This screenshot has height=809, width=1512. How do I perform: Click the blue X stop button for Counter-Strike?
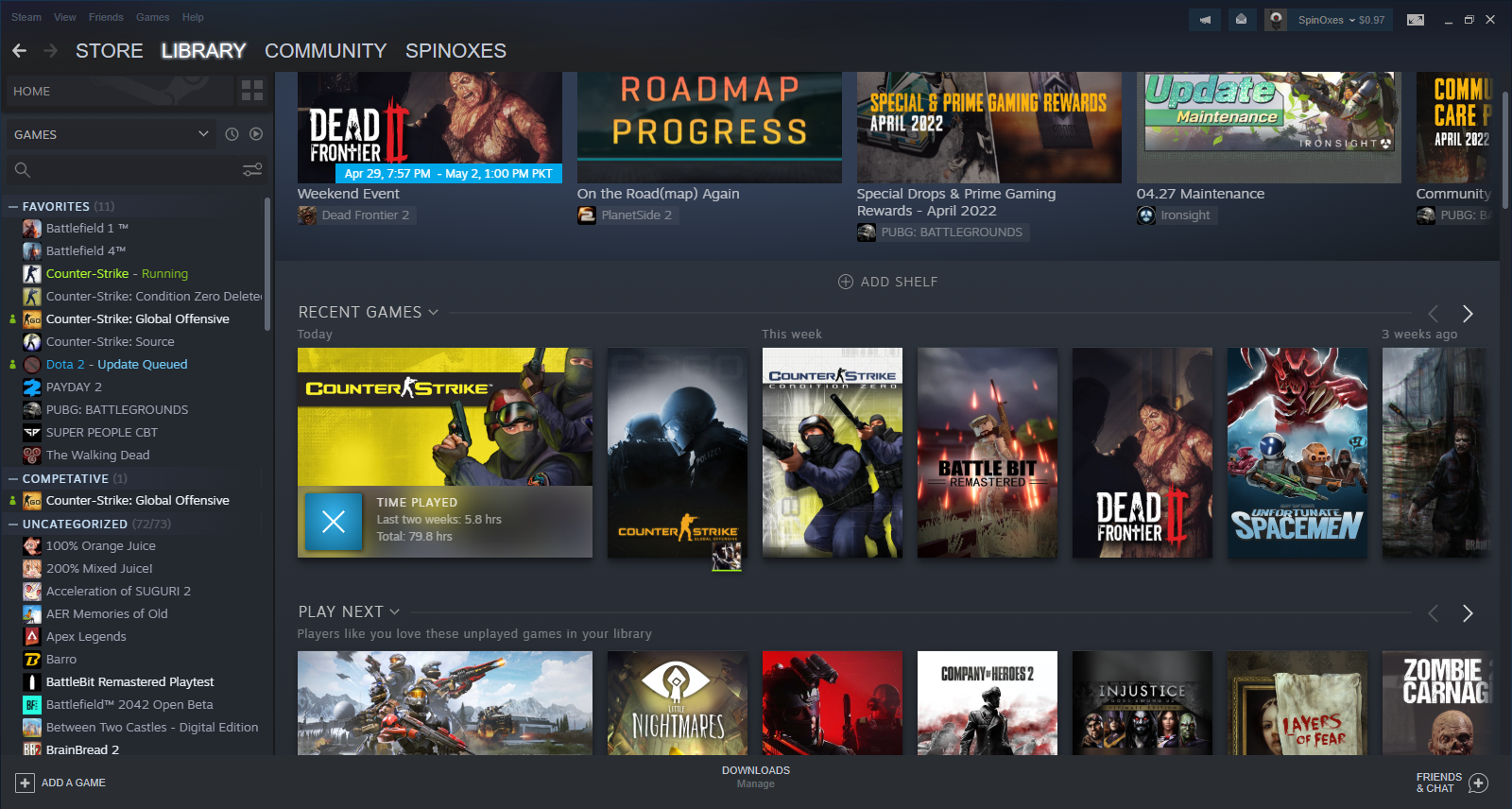click(x=334, y=521)
